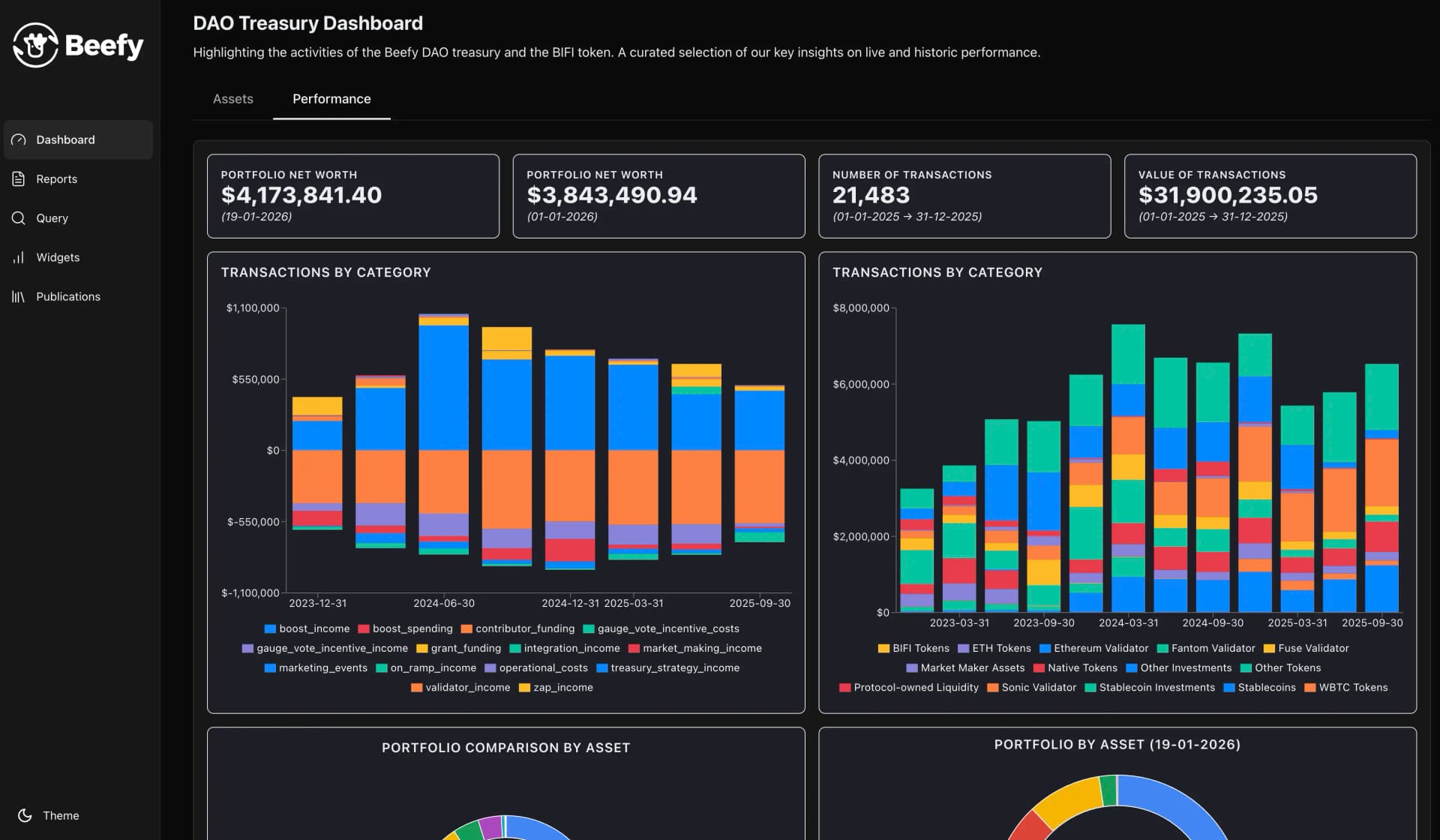Open the Widgets panel icon
This screenshot has height=840, width=1440.
coord(18,257)
